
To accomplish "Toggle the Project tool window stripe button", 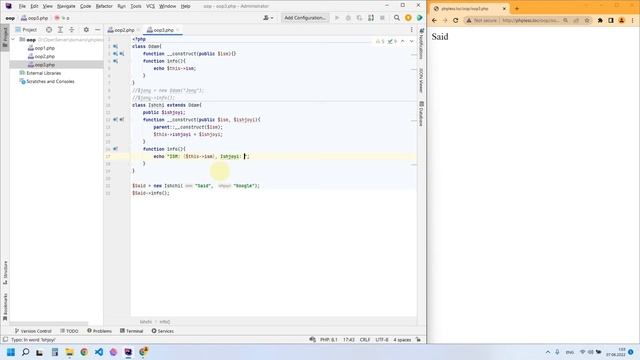I will (x=5, y=37).
